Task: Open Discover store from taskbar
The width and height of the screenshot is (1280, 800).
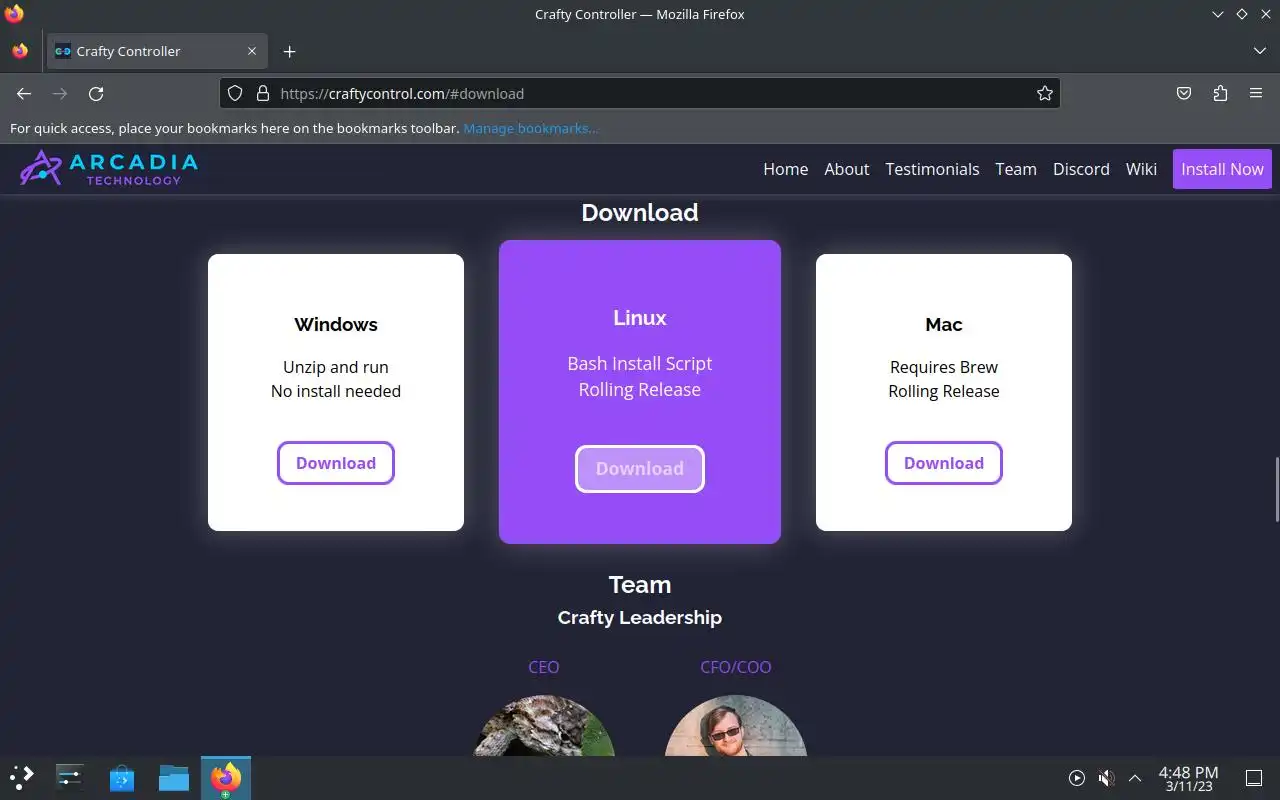Action: click(x=122, y=777)
